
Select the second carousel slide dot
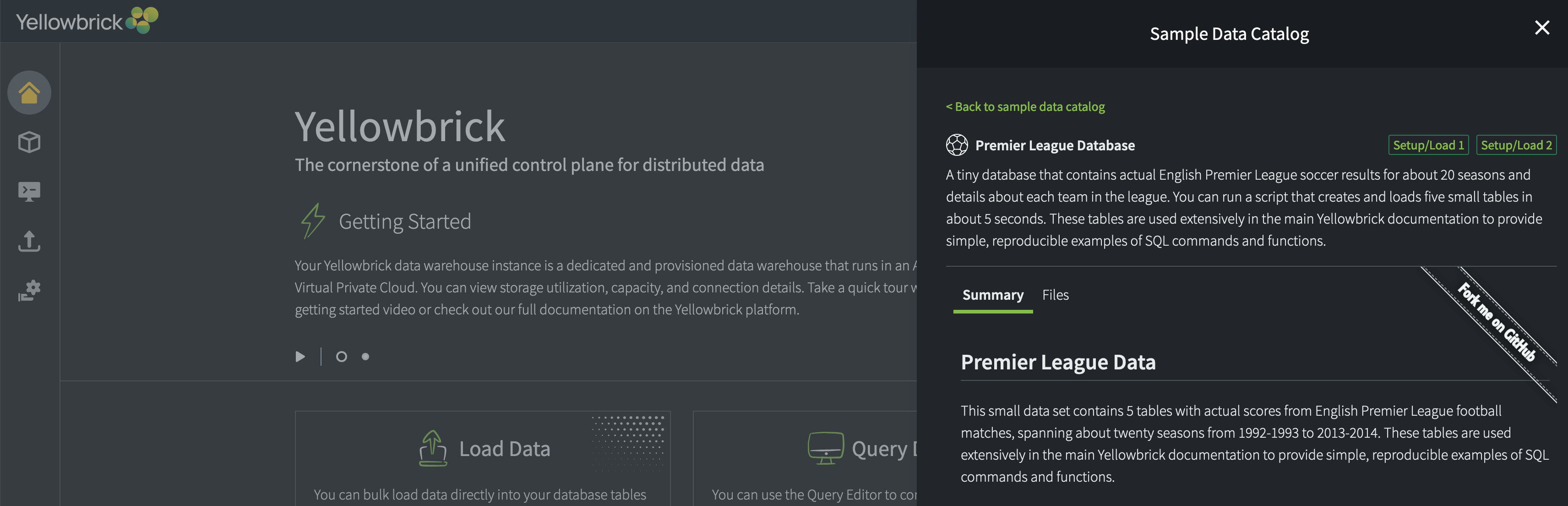click(365, 357)
